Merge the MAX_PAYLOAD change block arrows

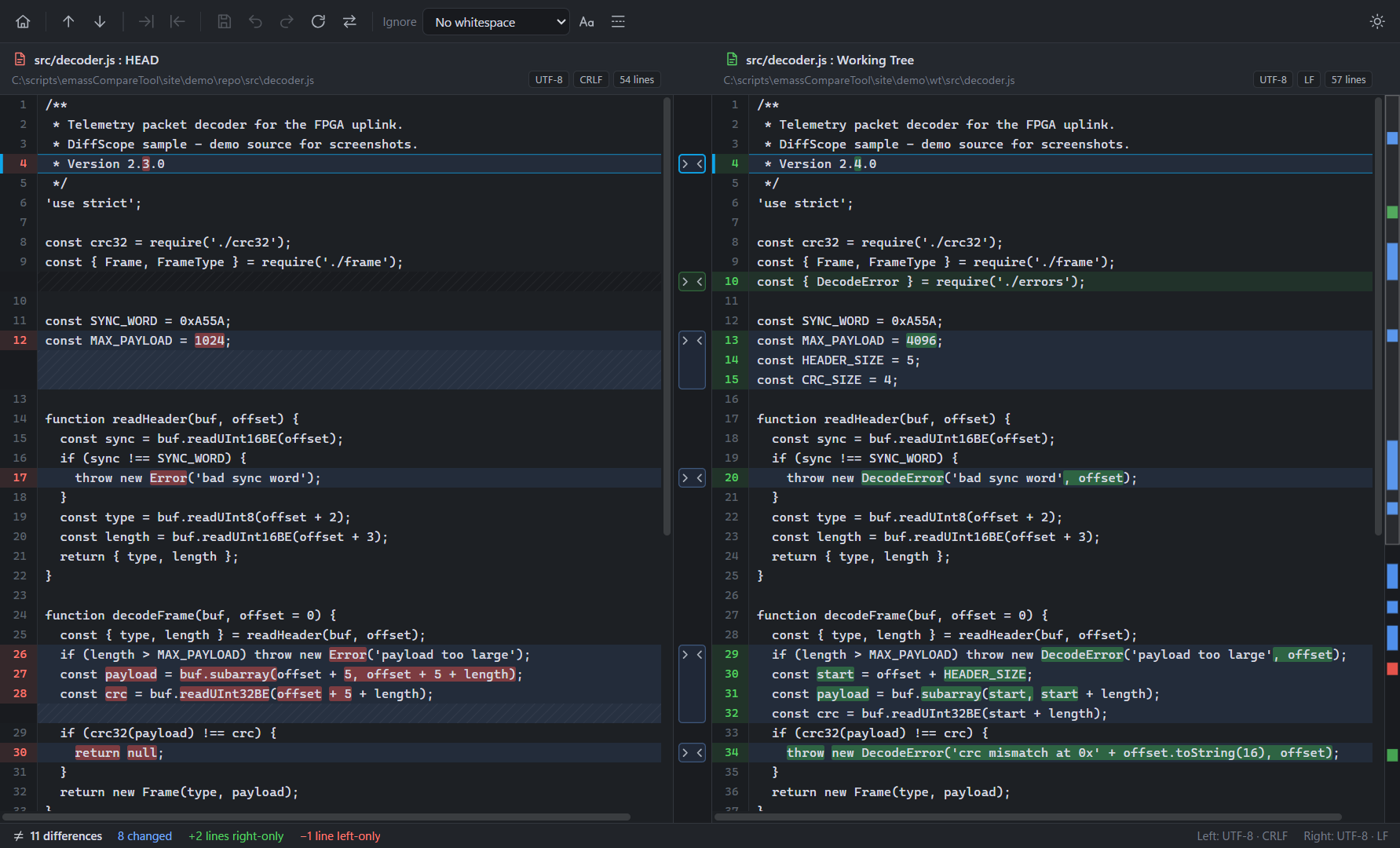(692, 360)
